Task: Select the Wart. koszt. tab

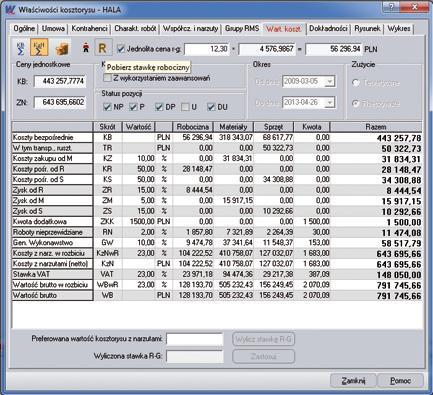Action: click(284, 29)
